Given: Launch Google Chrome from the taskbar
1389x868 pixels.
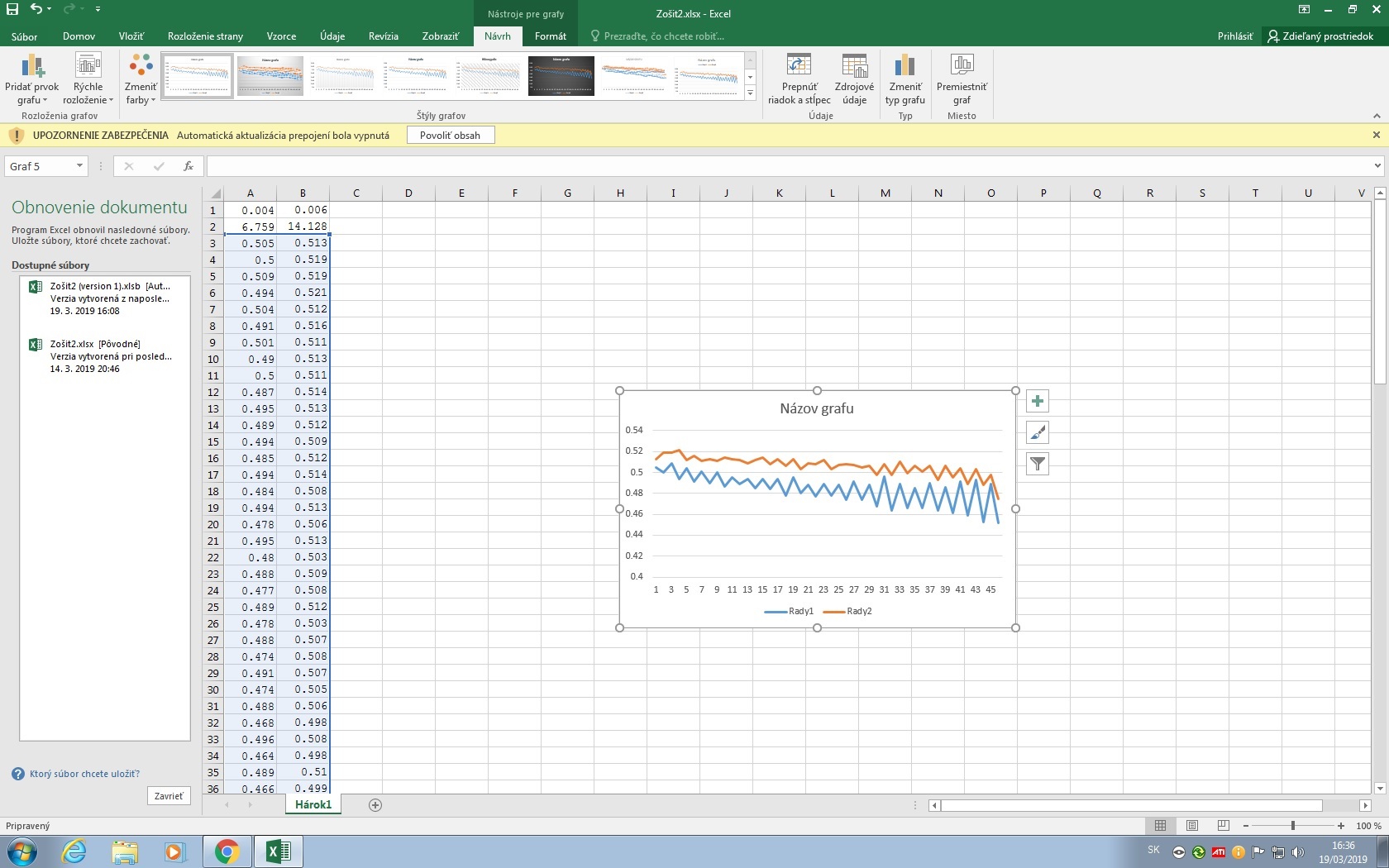Looking at the screenshot, I should (227, 851).
